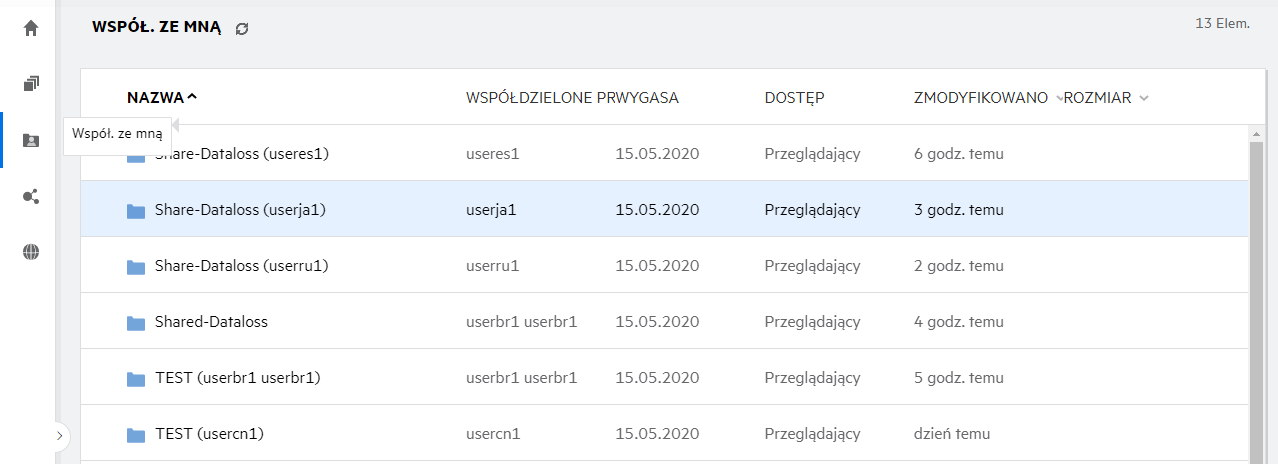Click the Wygasa column header
1278x464 pixels.
[650, 98]
